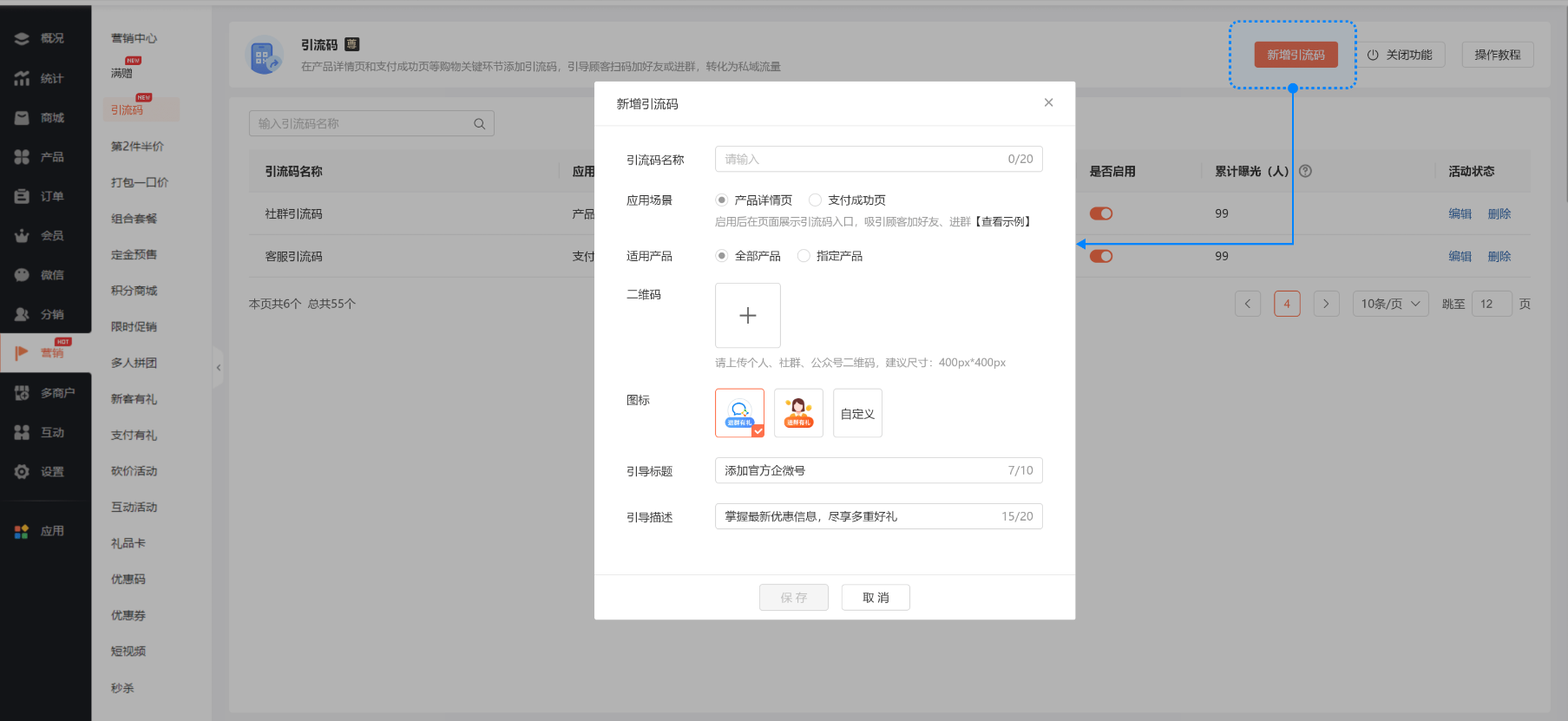Open 满赠 menu item
This screenshot has width=1568, height=721.
(x=121, y=73)
